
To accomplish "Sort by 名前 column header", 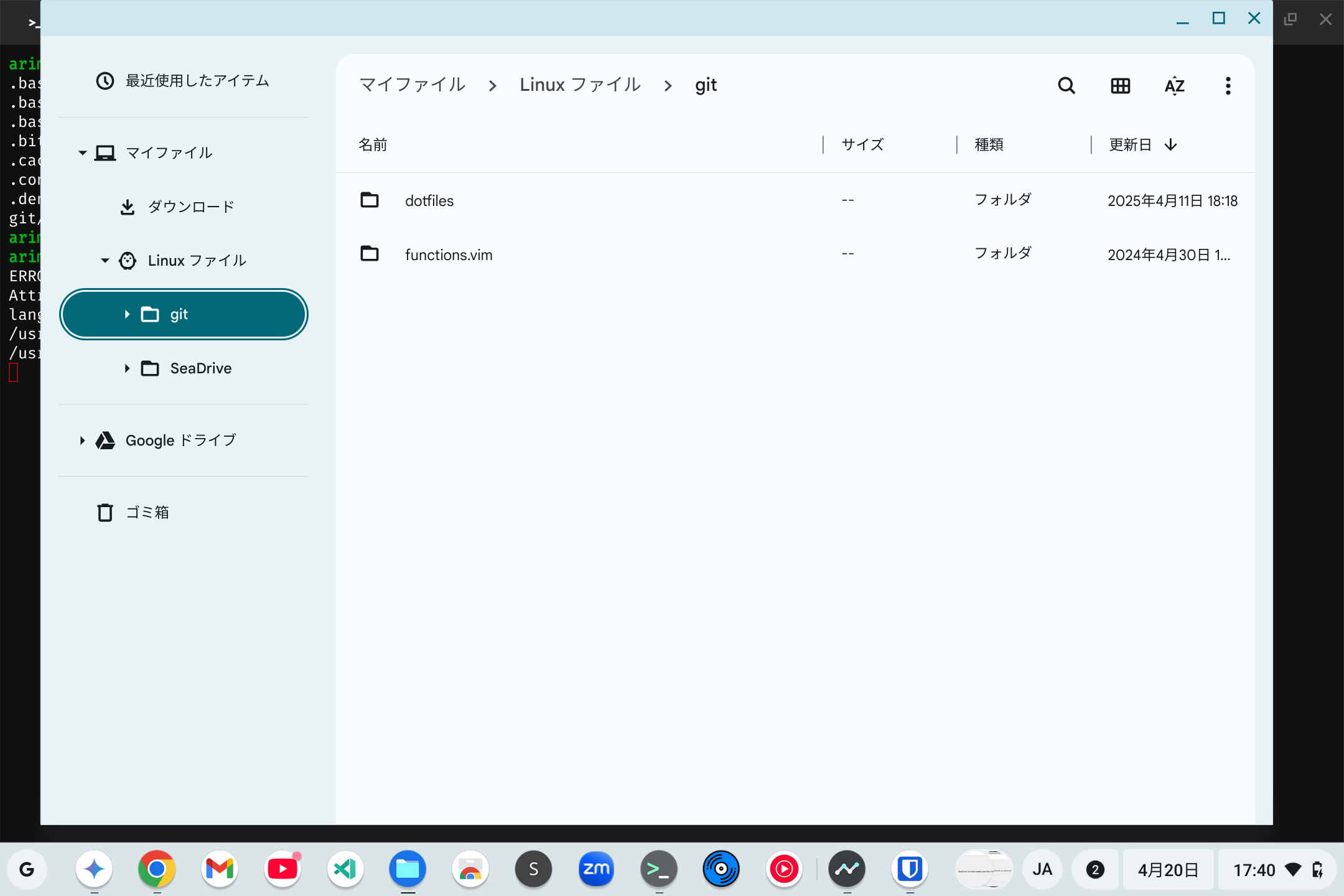I will point(373,145).
